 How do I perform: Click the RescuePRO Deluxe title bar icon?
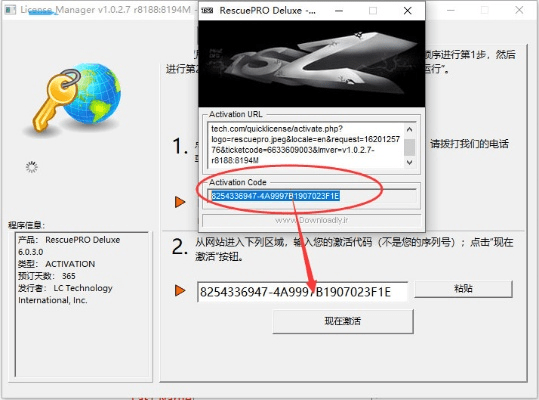point(207,11)
